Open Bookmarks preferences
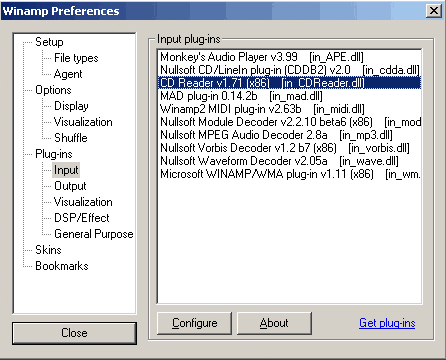Viewport: 446px width, 360px height. tap(62, 266)
